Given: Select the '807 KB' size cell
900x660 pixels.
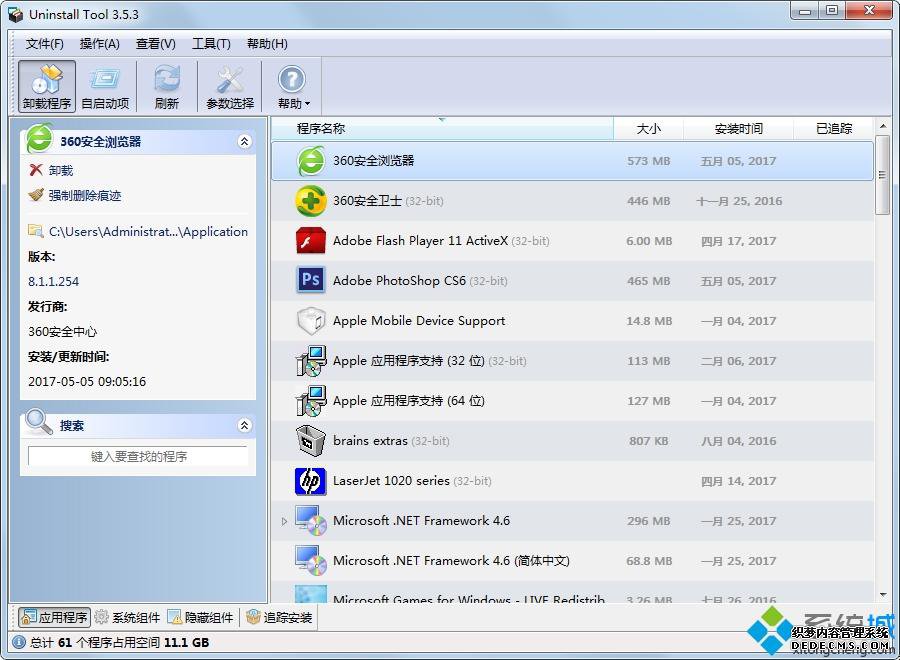Looking at the screenshot, I should pyautogui.click(x=649, y=441).
